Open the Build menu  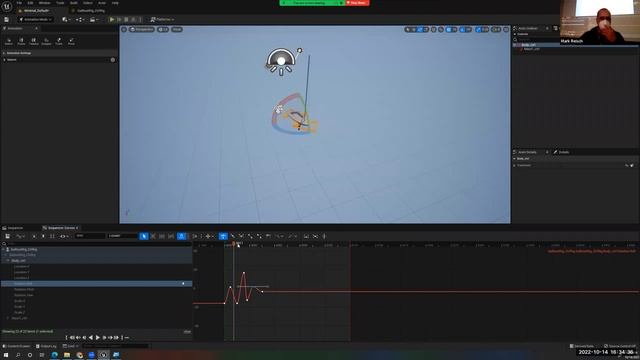(x=73, y=3)
